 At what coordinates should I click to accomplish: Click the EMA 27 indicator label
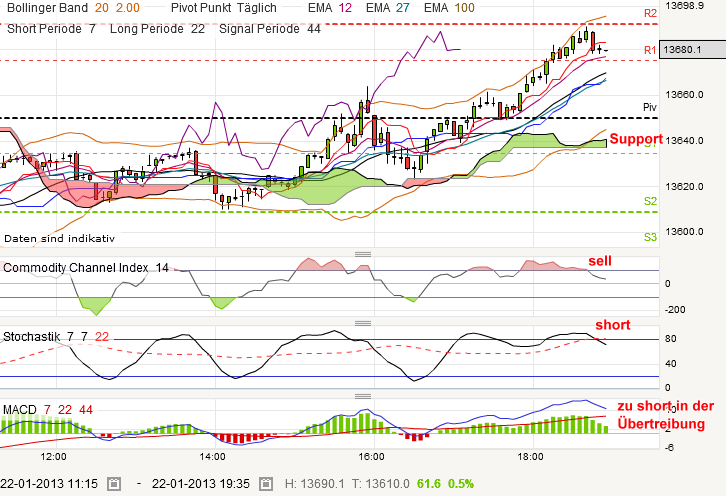click(x=388, y=8)
